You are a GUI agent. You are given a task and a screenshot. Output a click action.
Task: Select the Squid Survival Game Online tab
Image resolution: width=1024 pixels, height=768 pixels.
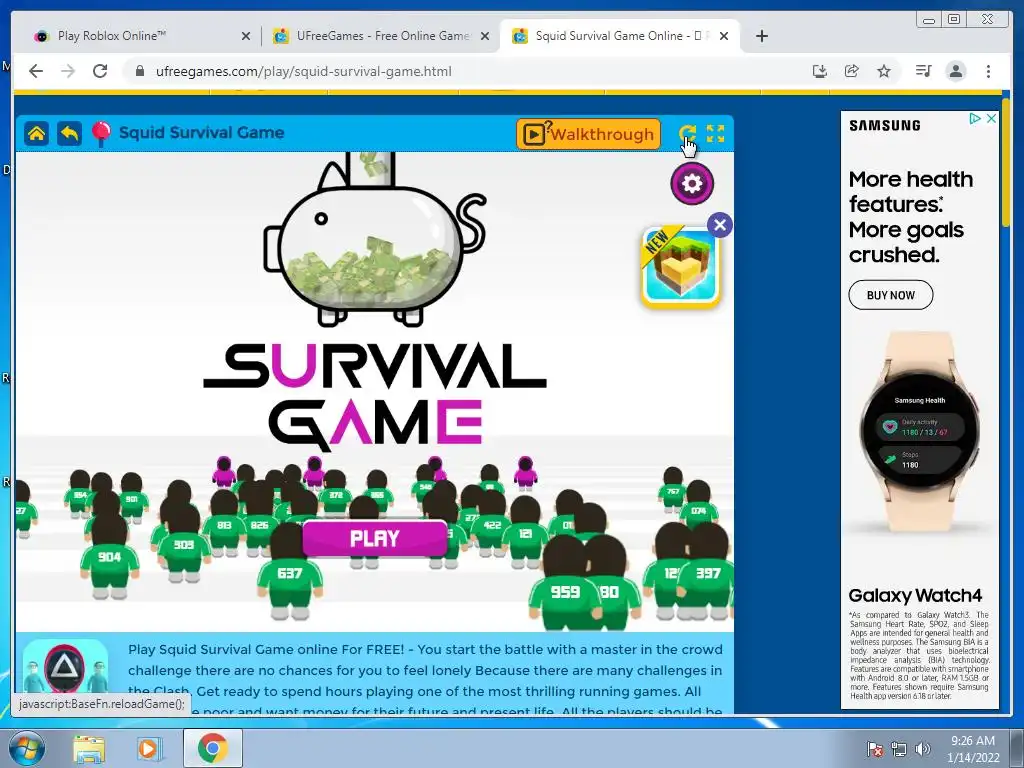coord(618,36)
